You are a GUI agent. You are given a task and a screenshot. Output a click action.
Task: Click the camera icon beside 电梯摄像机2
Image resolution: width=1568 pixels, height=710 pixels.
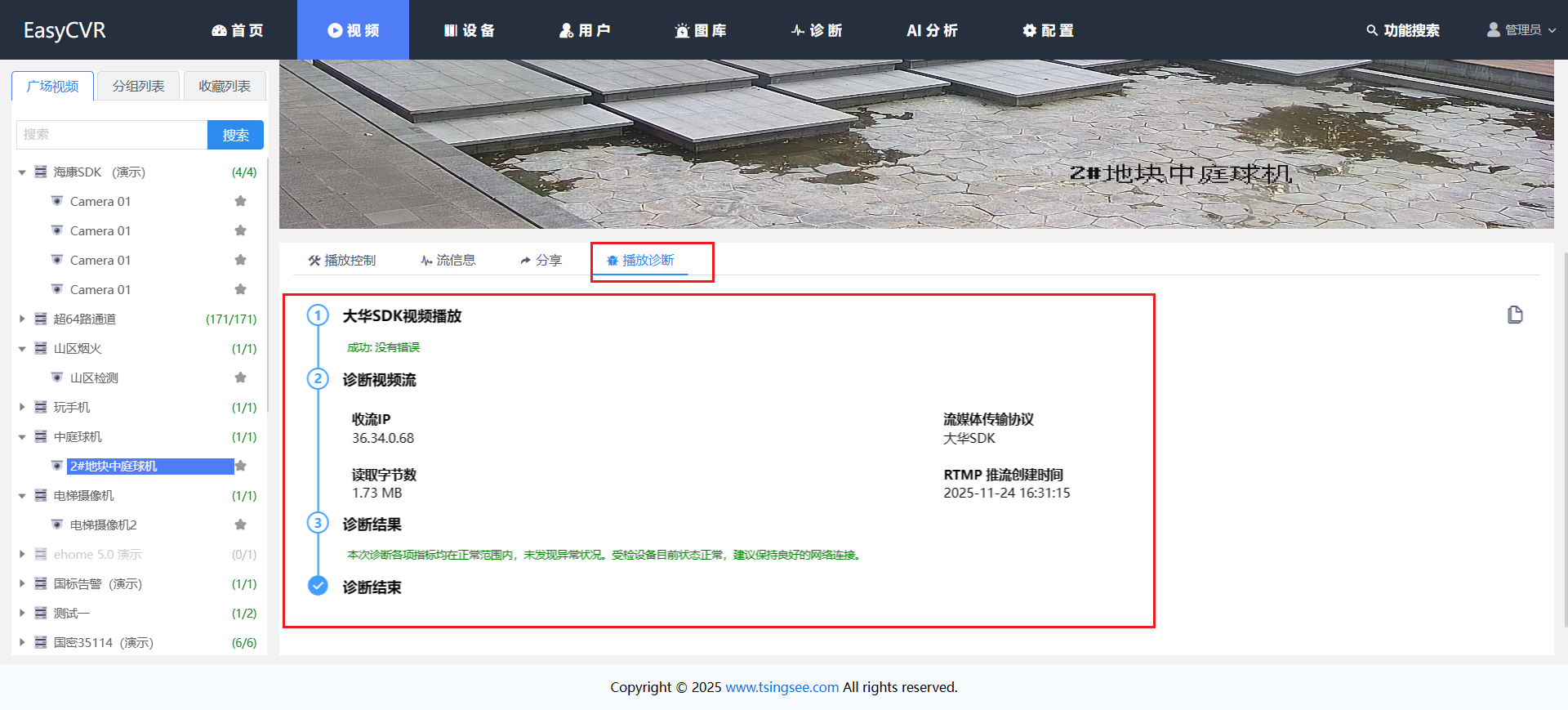click(56, 525)
